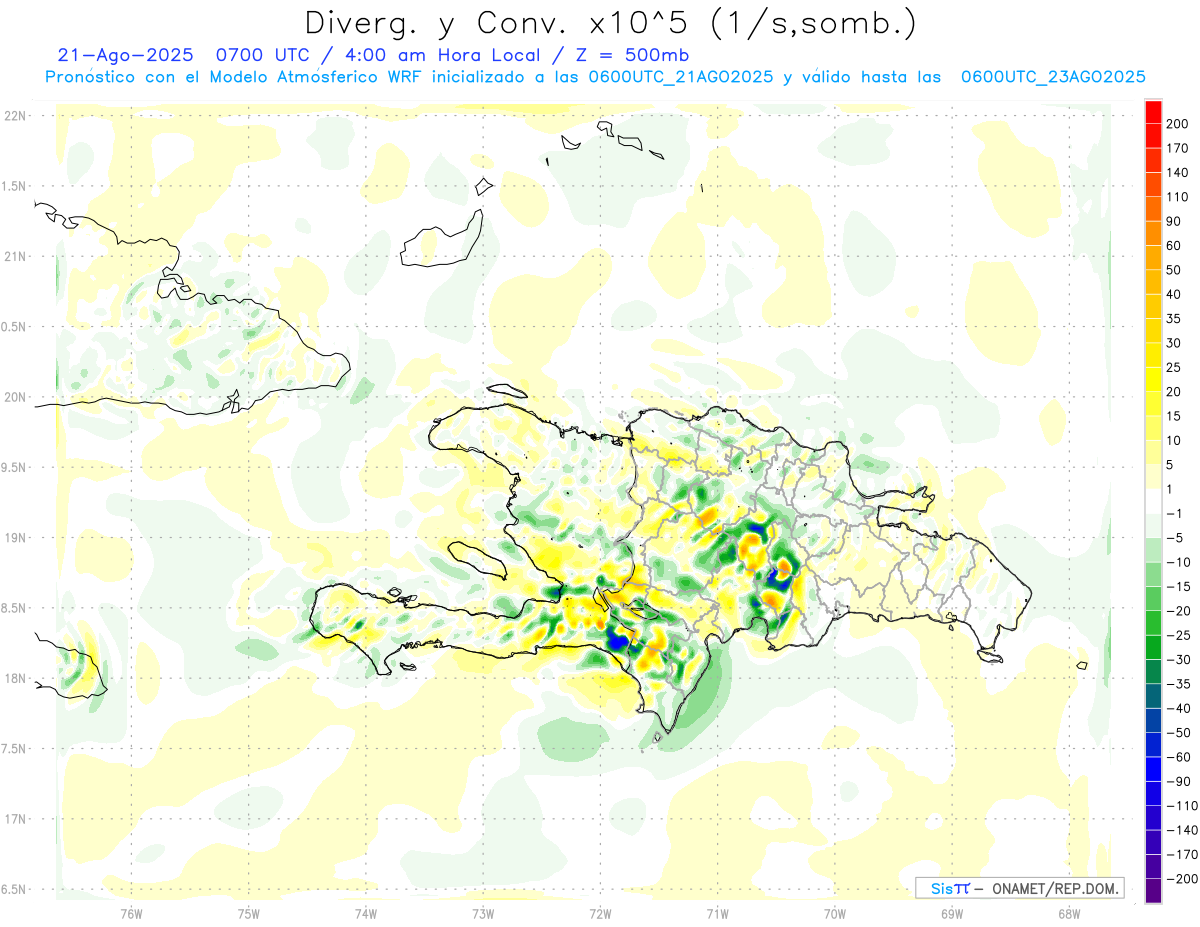Screen dimensions: 1200x927
Task: Click the negative legend value -110
Action: pyautogui.click(x=1181, y=806)
